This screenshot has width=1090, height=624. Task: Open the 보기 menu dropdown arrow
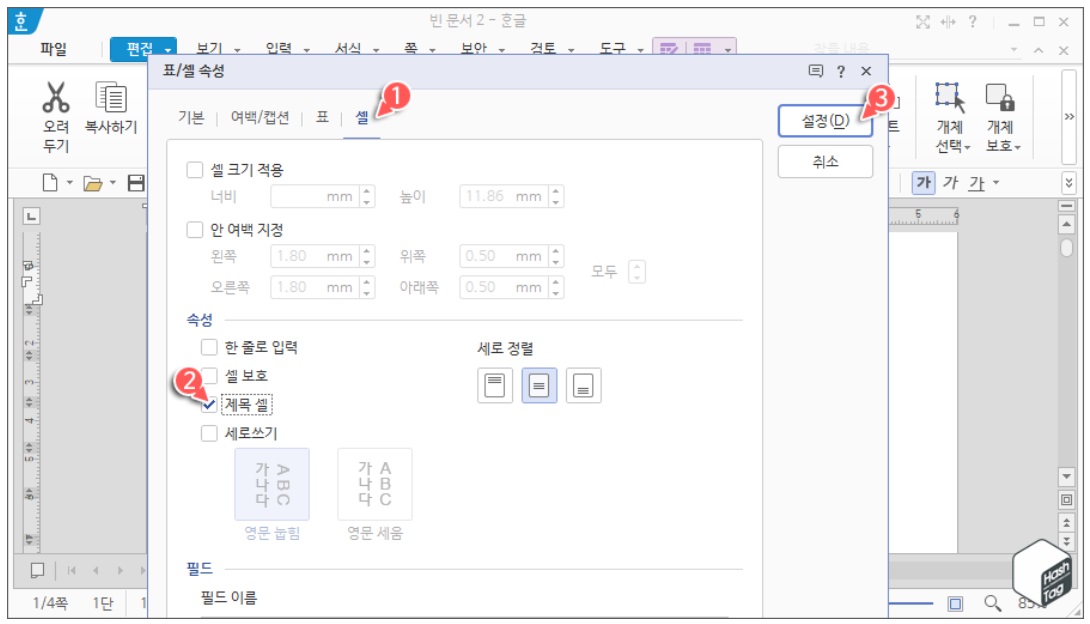(x=237, y=50)
